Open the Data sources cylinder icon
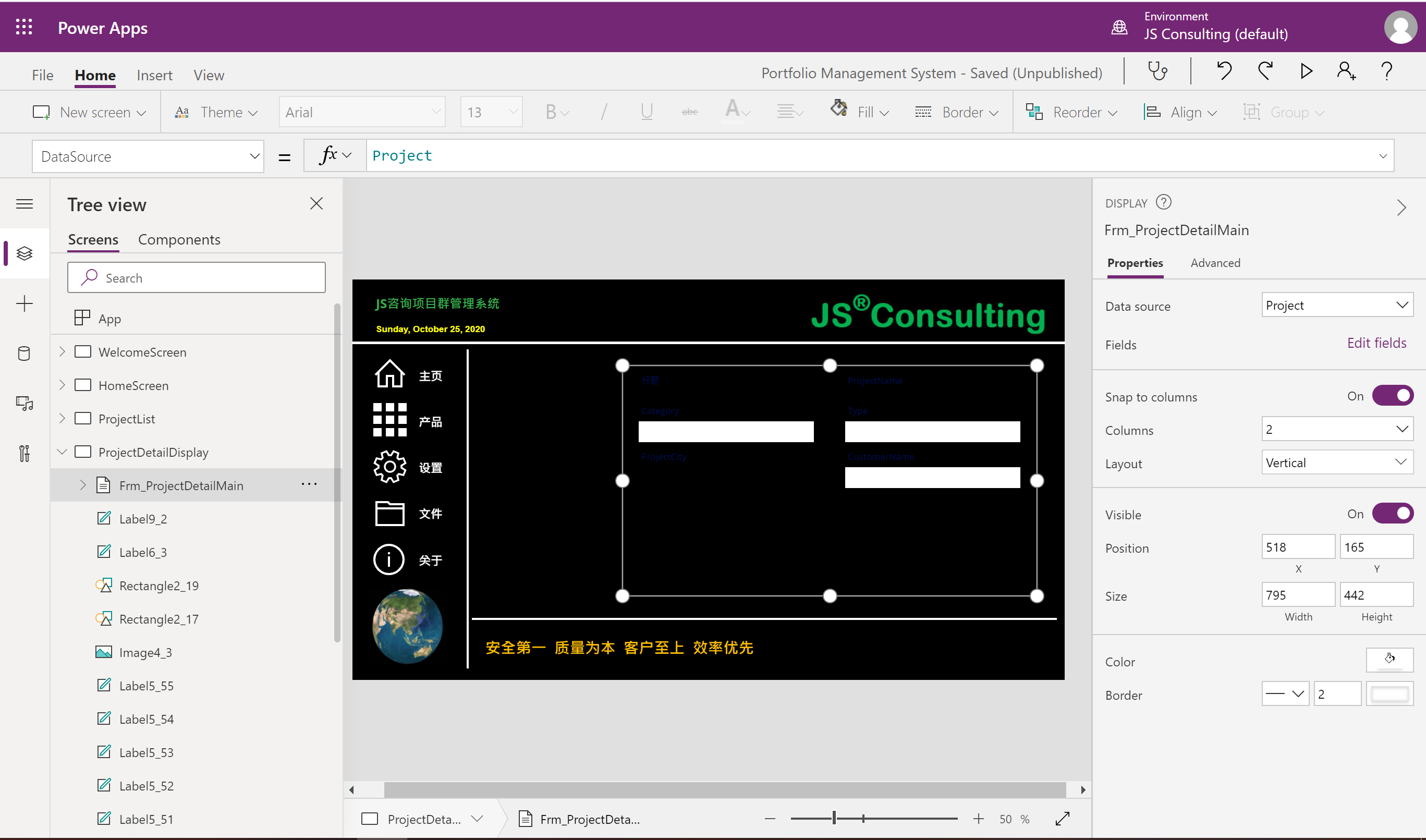The image size is (1426, 840). pos(25,354)
